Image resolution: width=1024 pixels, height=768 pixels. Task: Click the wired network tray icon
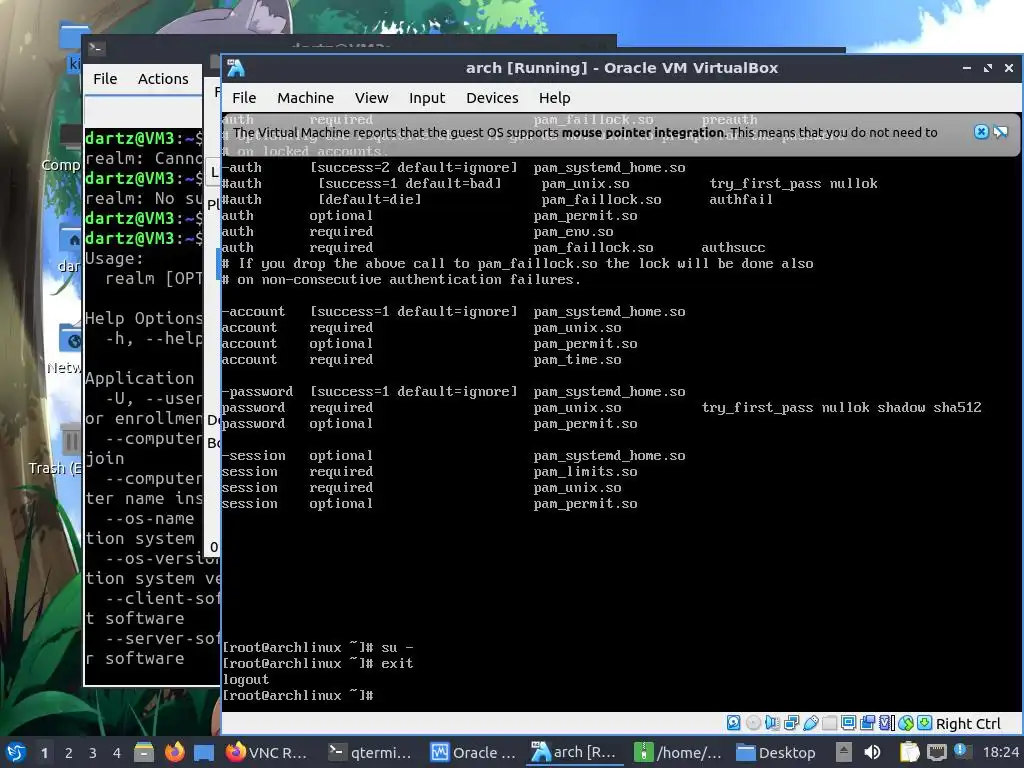(x=936, y=752)
